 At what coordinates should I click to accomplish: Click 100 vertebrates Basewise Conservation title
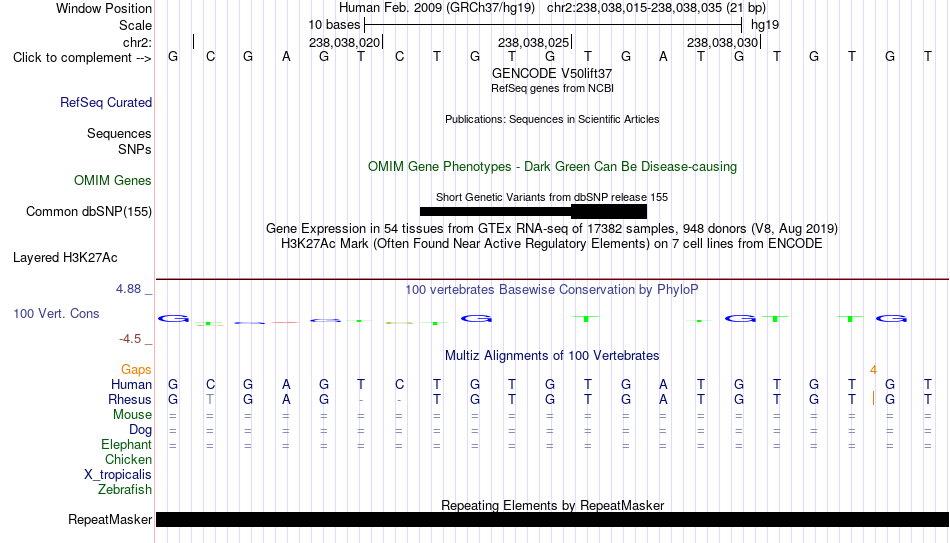552,290
